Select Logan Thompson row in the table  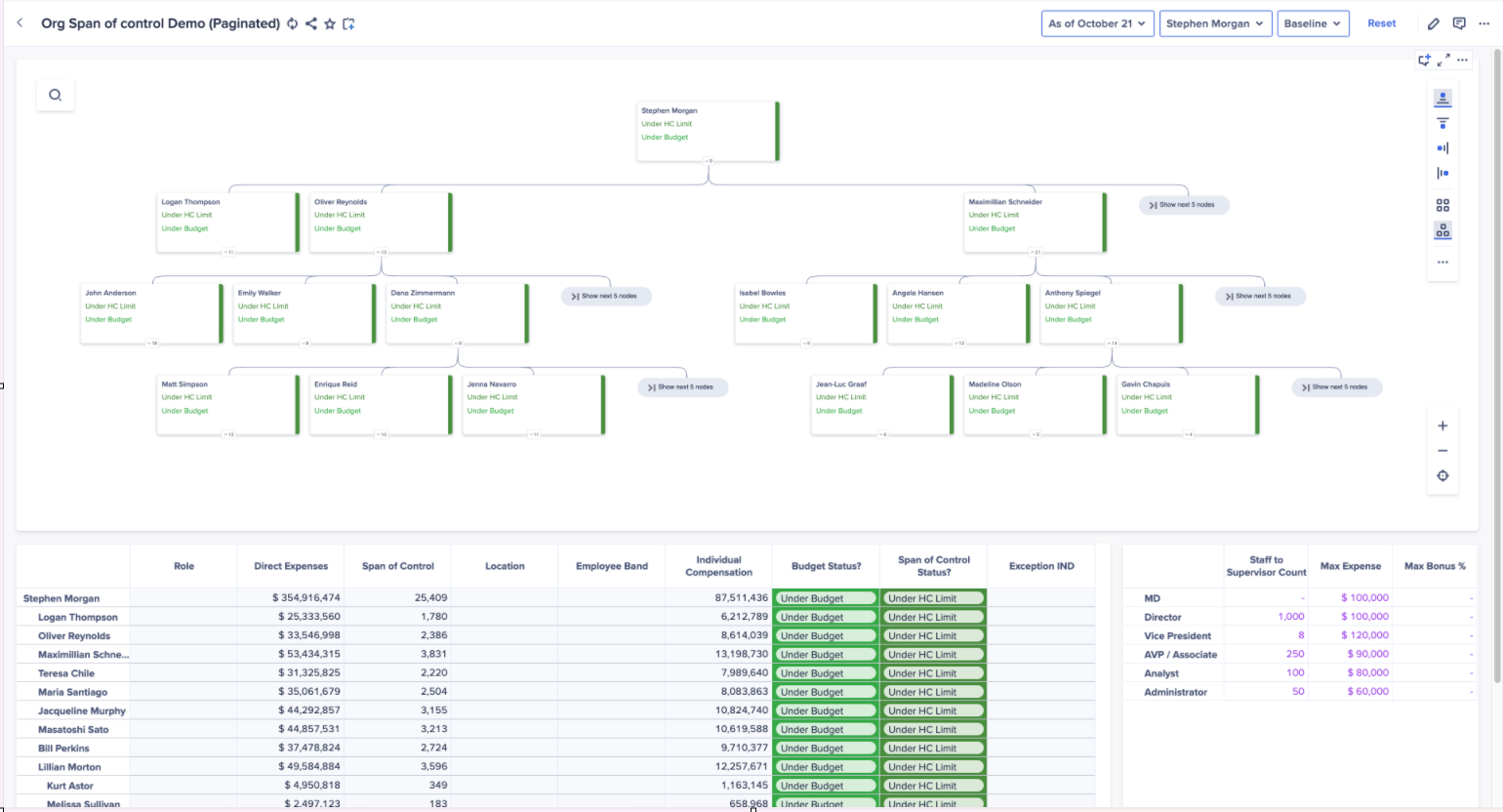[x=78, y=617]
